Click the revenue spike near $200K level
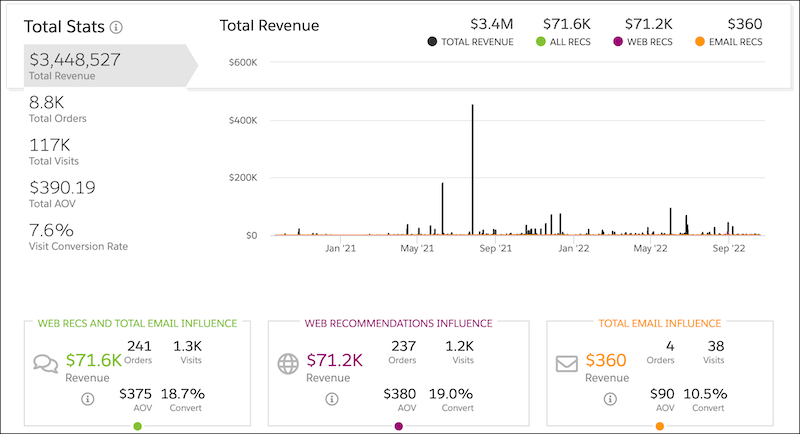This screenshot has height=434, width=800. (442, 208)
